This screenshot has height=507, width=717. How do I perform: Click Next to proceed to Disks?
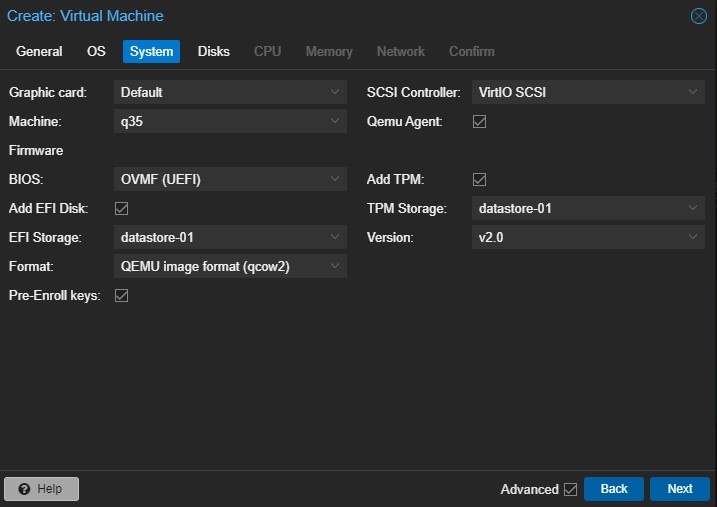tap(679, 489)
